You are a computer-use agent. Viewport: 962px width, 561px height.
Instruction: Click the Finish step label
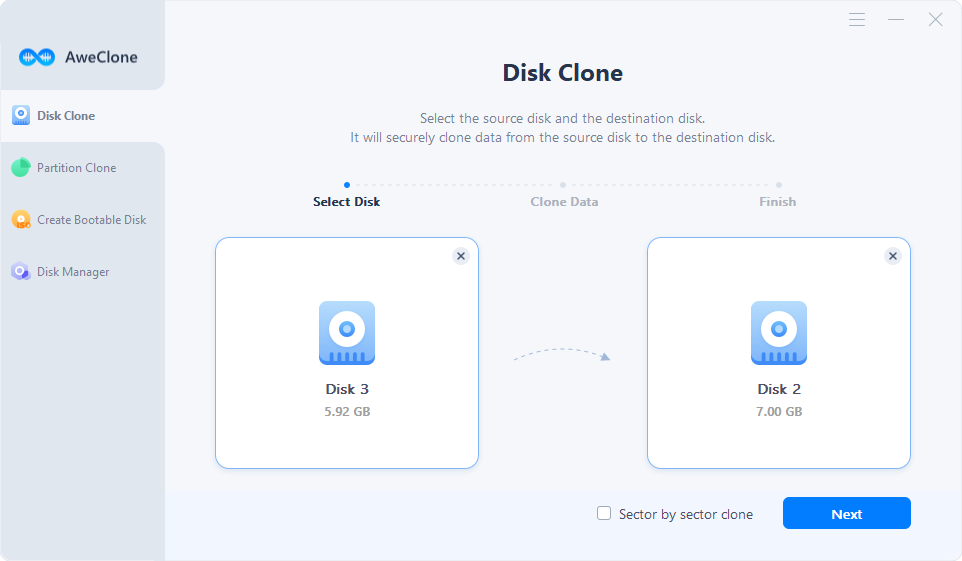click(x=777, y=202)
